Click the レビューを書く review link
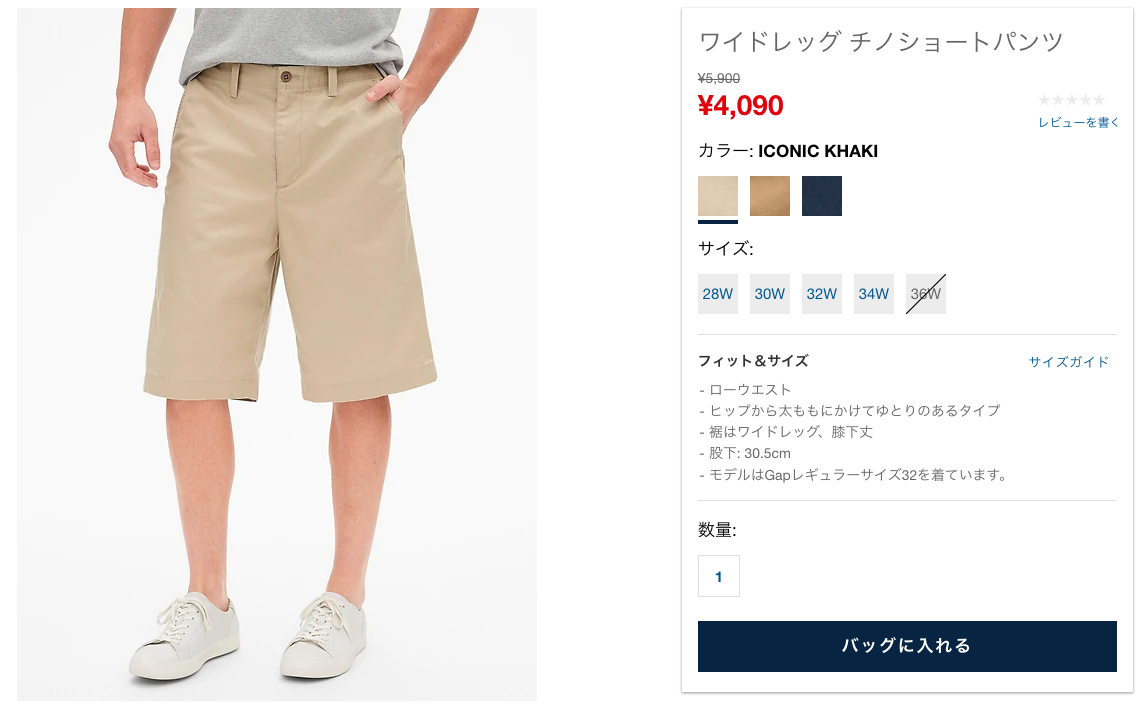 (x=1078, y=123)
